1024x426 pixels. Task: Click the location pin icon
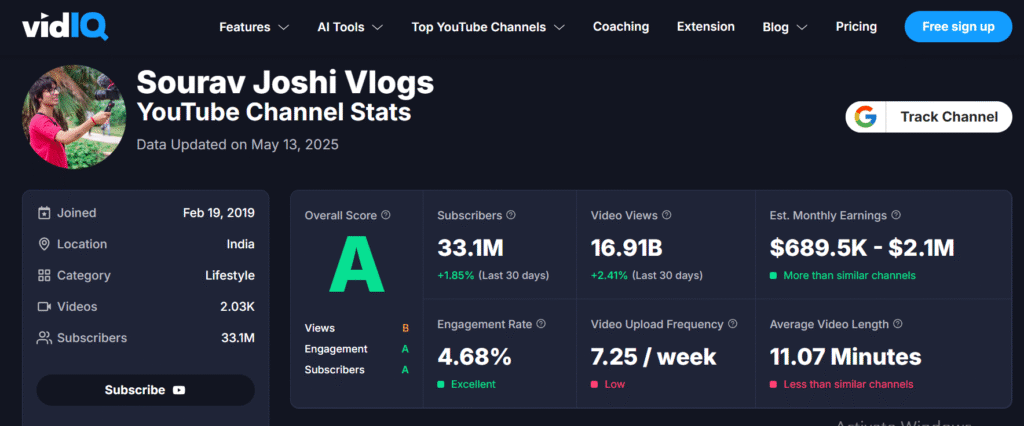(44, 244)
